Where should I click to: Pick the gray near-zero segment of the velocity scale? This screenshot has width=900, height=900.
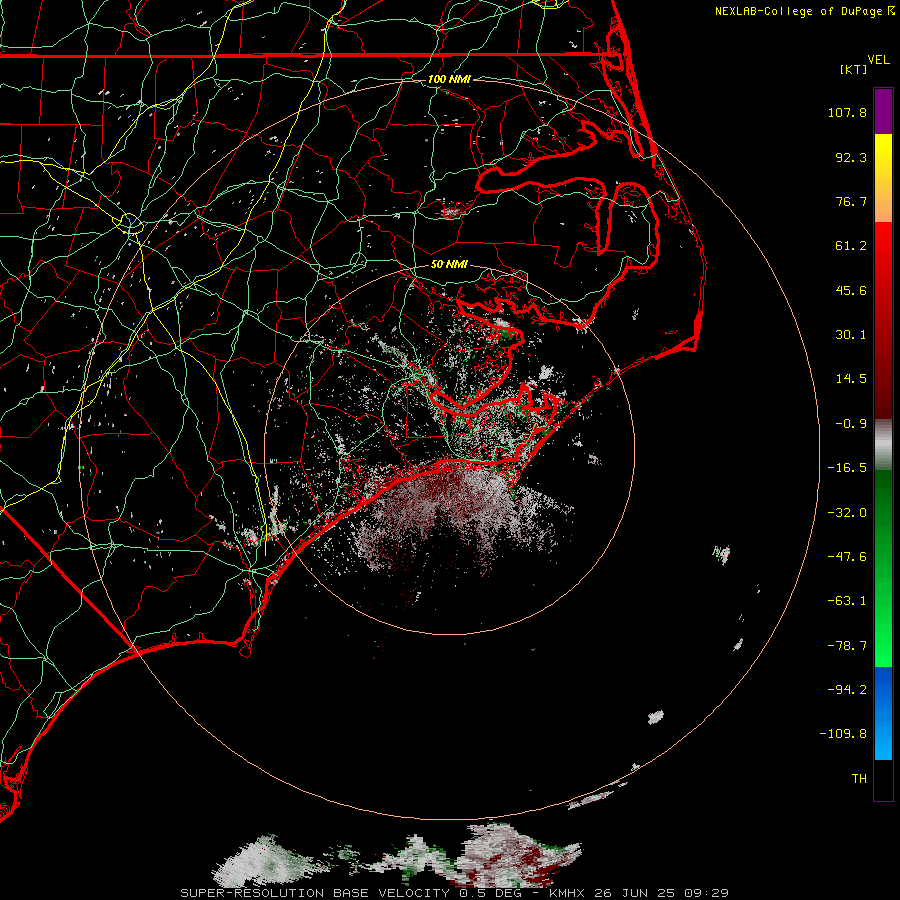coord(883,445)
